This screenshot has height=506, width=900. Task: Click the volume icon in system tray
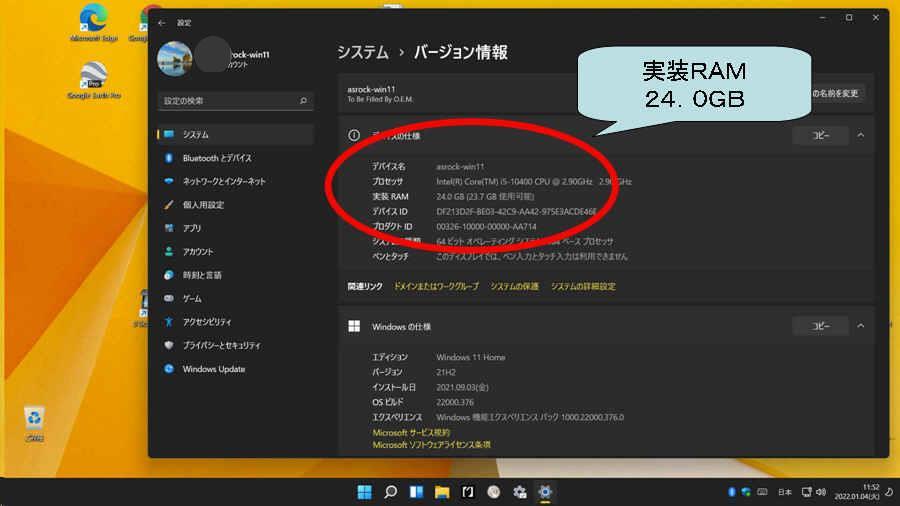coord(821,492)
